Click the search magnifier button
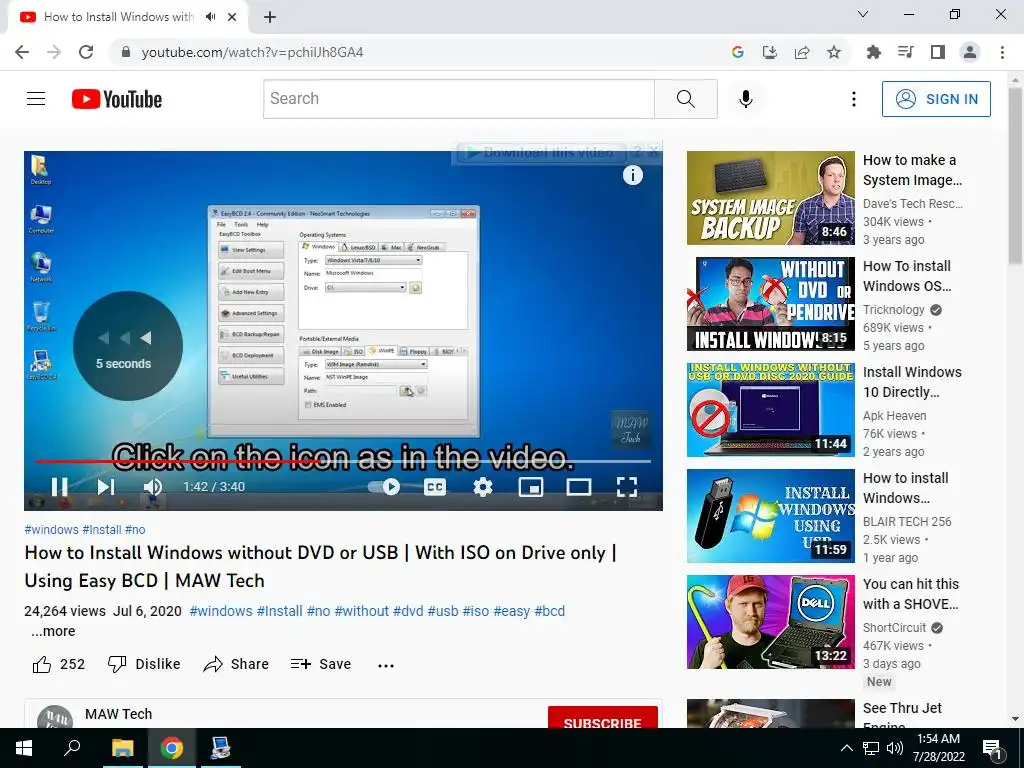 [x=686, y=99]
